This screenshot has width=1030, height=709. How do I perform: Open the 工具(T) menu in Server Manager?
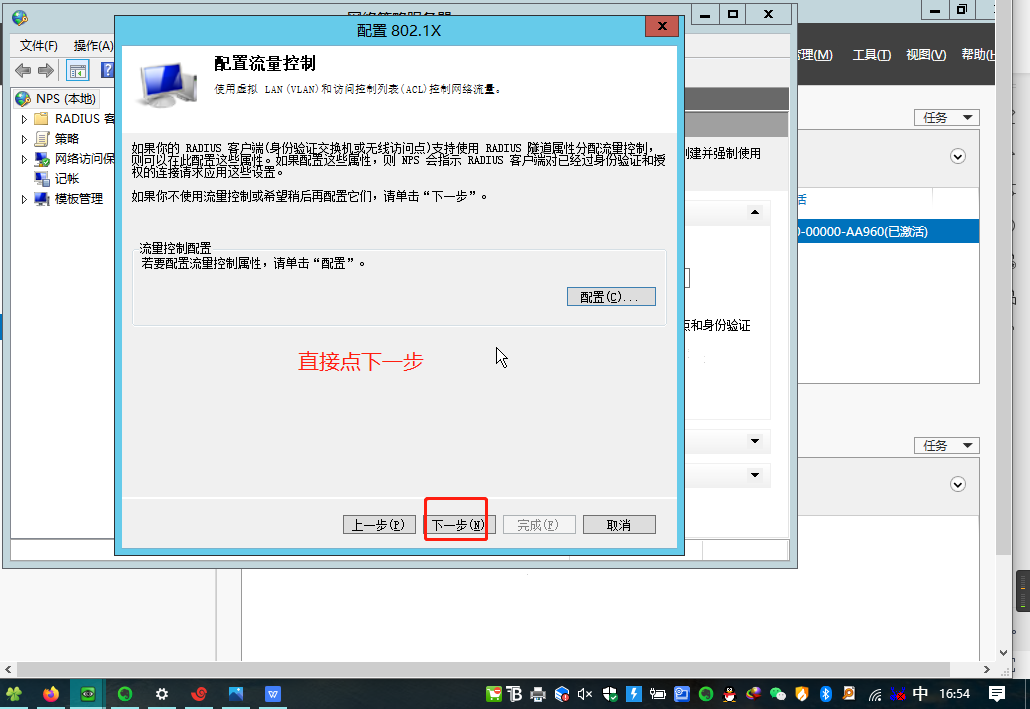click(872, 55)
